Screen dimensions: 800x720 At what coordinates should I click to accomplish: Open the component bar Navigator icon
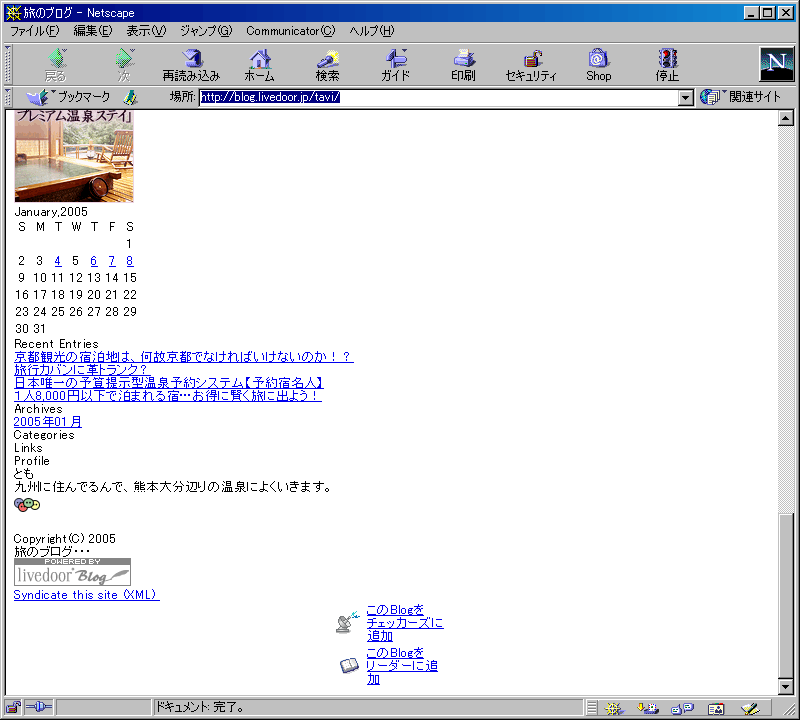coord(614,708)
